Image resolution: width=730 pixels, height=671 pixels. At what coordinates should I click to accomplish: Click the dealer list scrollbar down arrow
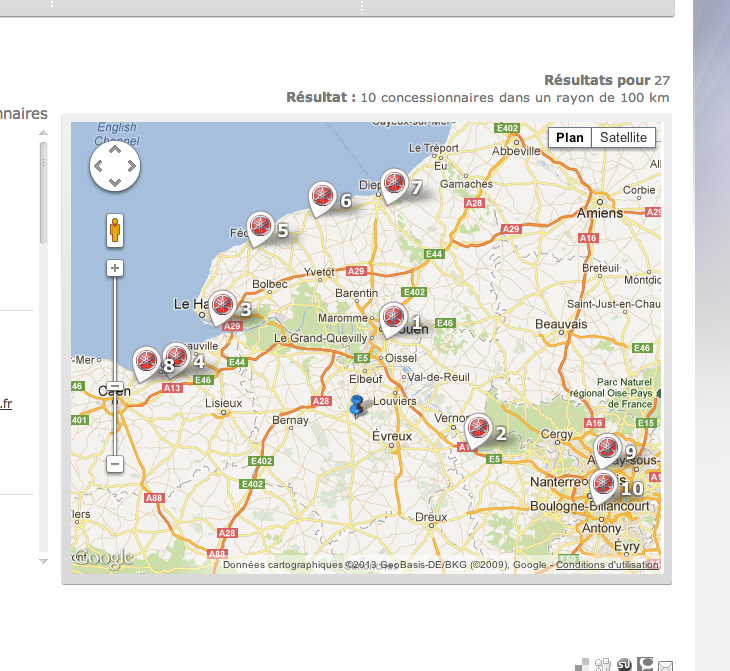[x=43, y=561]
